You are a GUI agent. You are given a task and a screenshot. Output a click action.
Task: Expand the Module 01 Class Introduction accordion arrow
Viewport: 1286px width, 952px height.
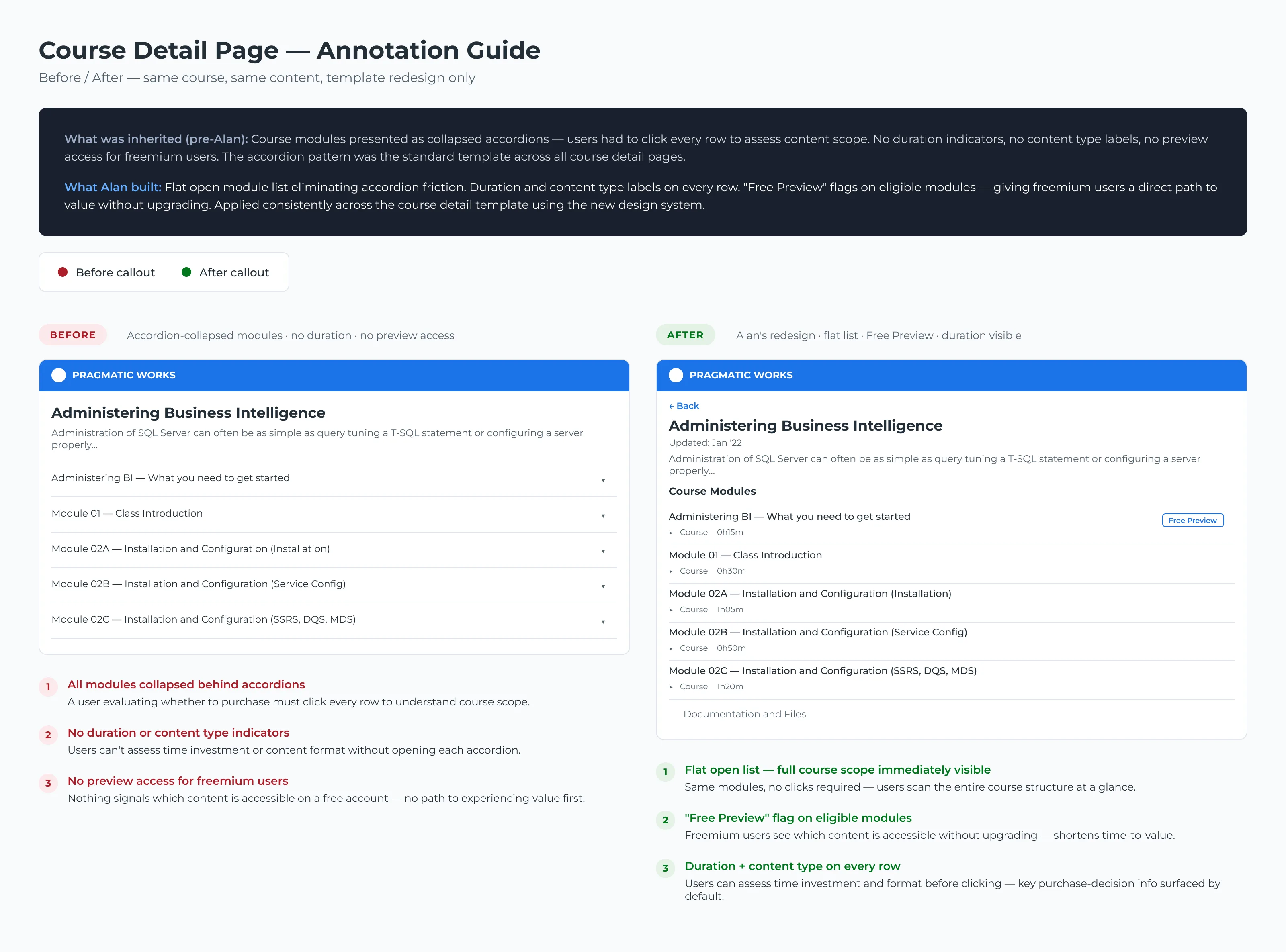pyautogui.click(x=603, y=515)
